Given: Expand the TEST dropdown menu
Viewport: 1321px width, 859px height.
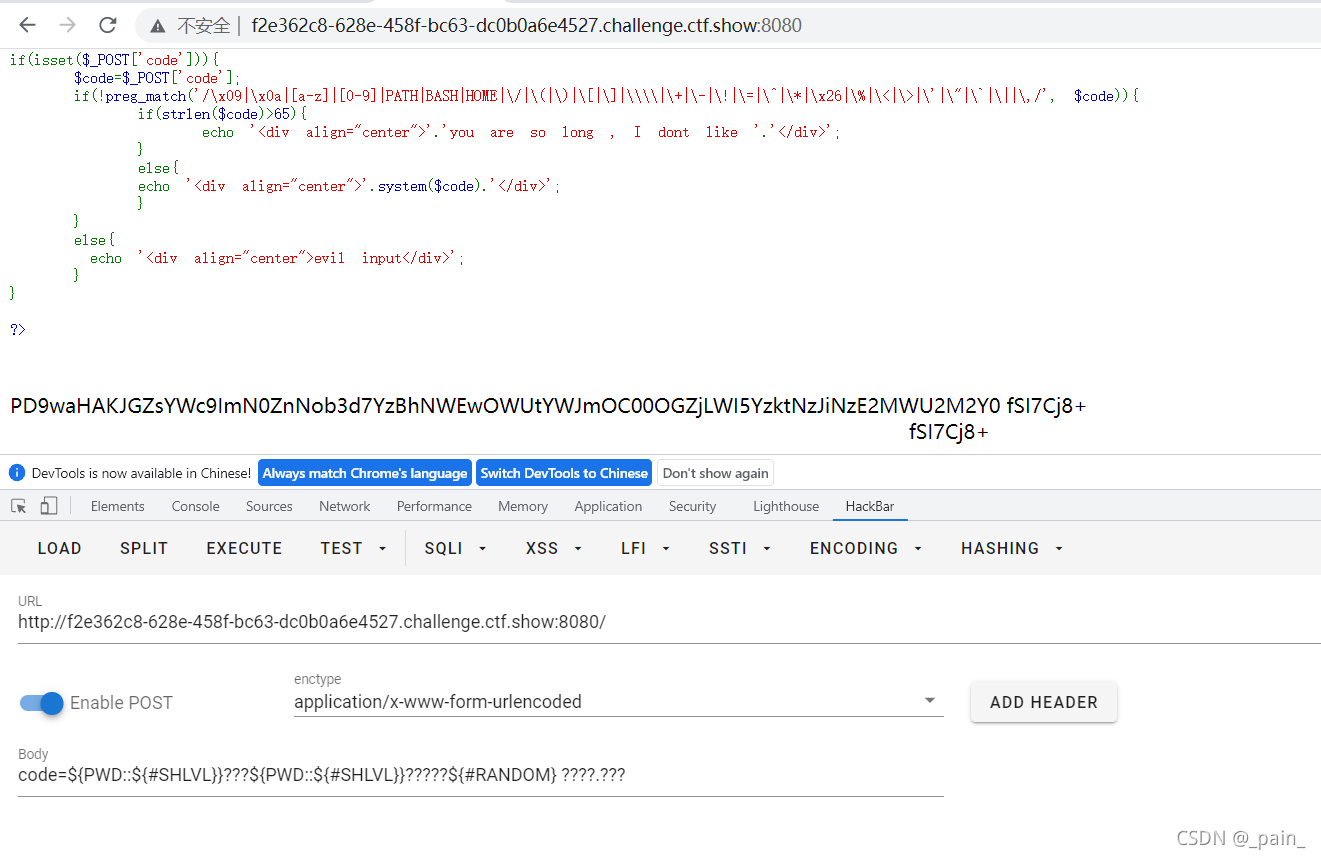Looking at the screenshot, I should coord(353,548).
